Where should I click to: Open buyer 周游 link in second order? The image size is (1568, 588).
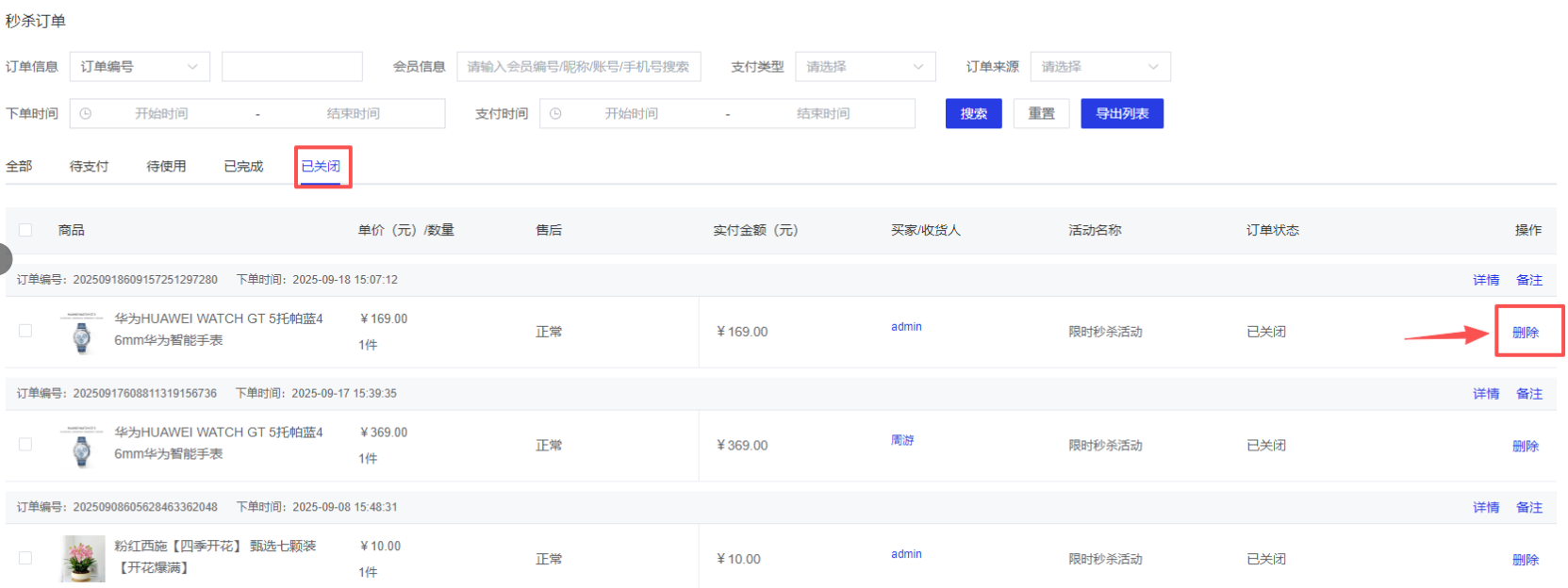tap(902, 440)
